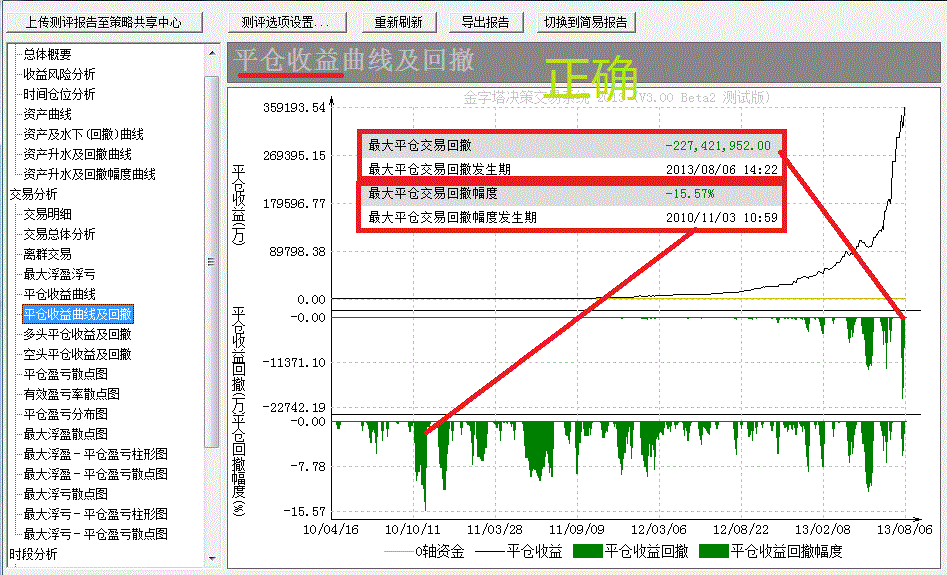The width and height of the screenshot is (947, 575).
Task: Select 资产曲线 report
Action: coord(47,114)
